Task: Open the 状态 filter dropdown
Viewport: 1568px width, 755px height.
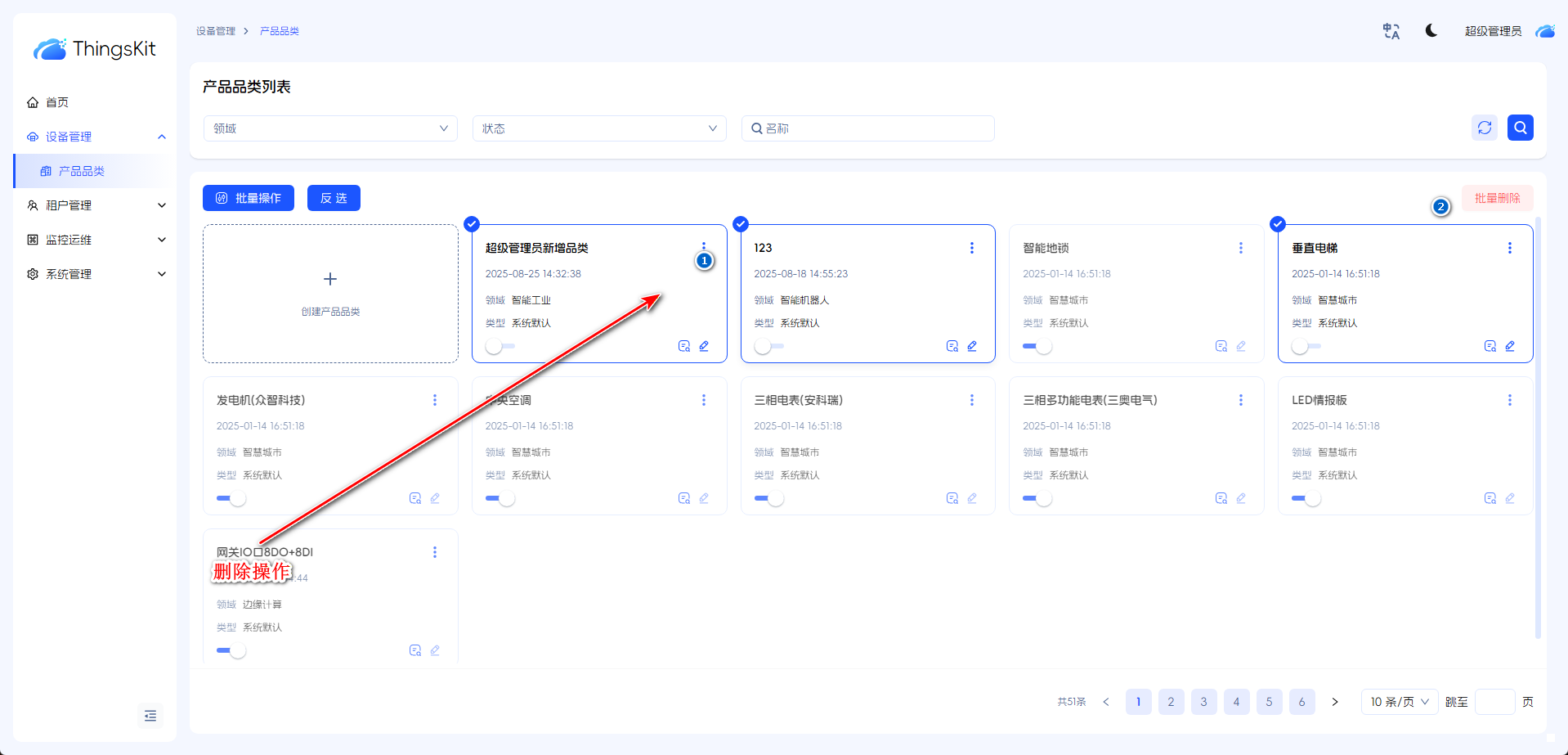Action: (x=599, y=128)
